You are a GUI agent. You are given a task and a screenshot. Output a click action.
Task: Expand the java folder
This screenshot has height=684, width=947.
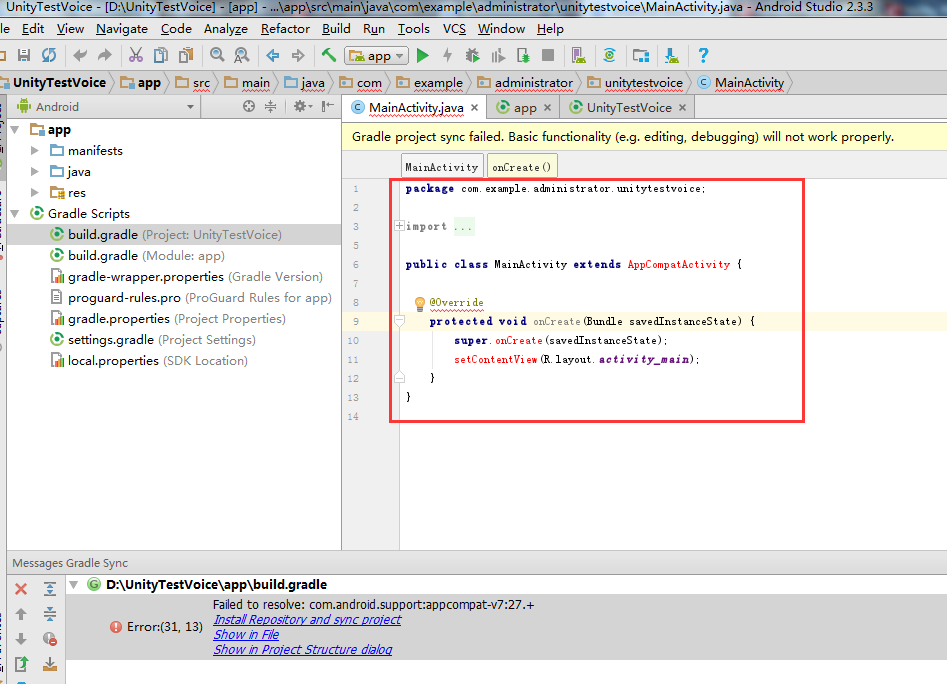(x=35, y=171)
